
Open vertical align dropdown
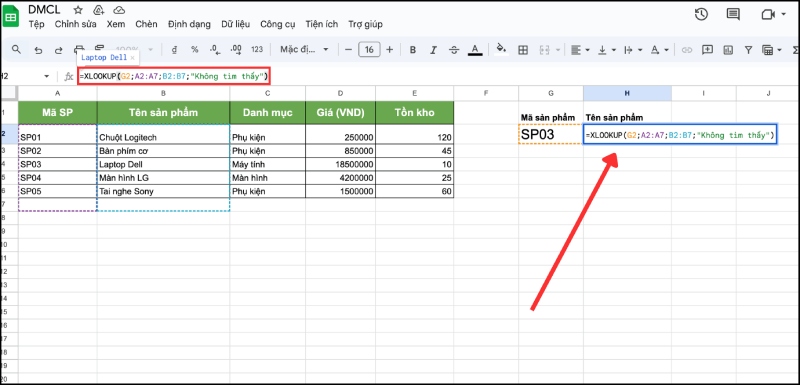[x=606, y=49]
